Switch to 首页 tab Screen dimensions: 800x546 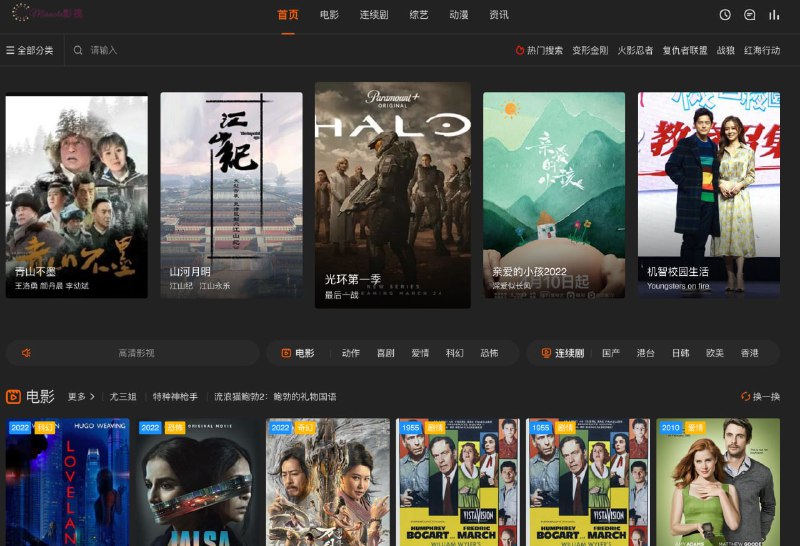pyautogui.click(x=288, y=15)
